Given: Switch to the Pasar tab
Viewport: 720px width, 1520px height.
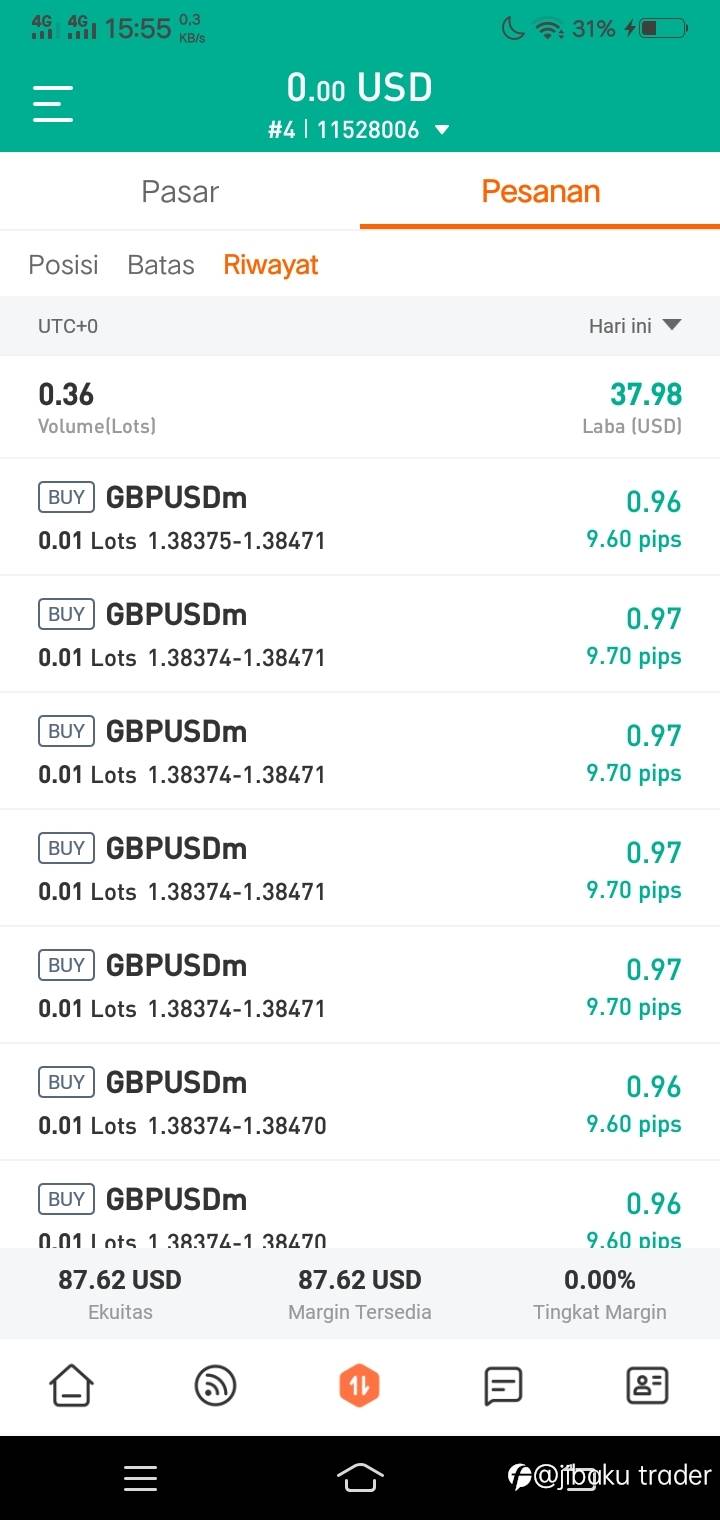Looking at the screenshot, I should (180, 191).
